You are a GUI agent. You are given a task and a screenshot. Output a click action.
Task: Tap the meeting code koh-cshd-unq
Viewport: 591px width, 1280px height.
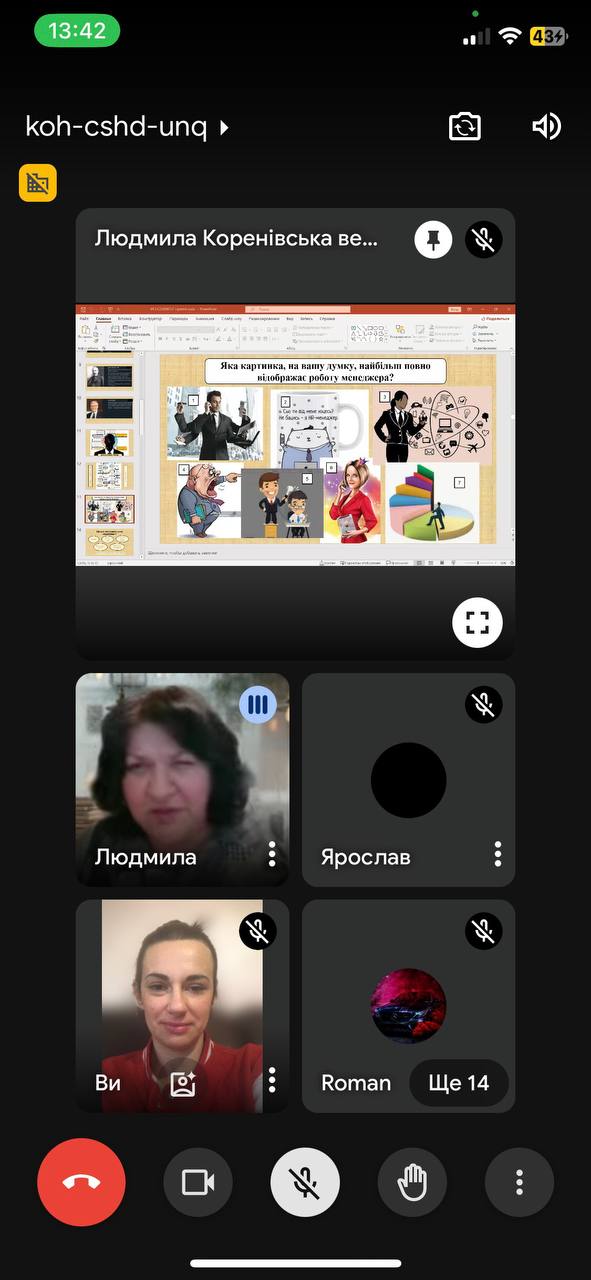(116, 127)
